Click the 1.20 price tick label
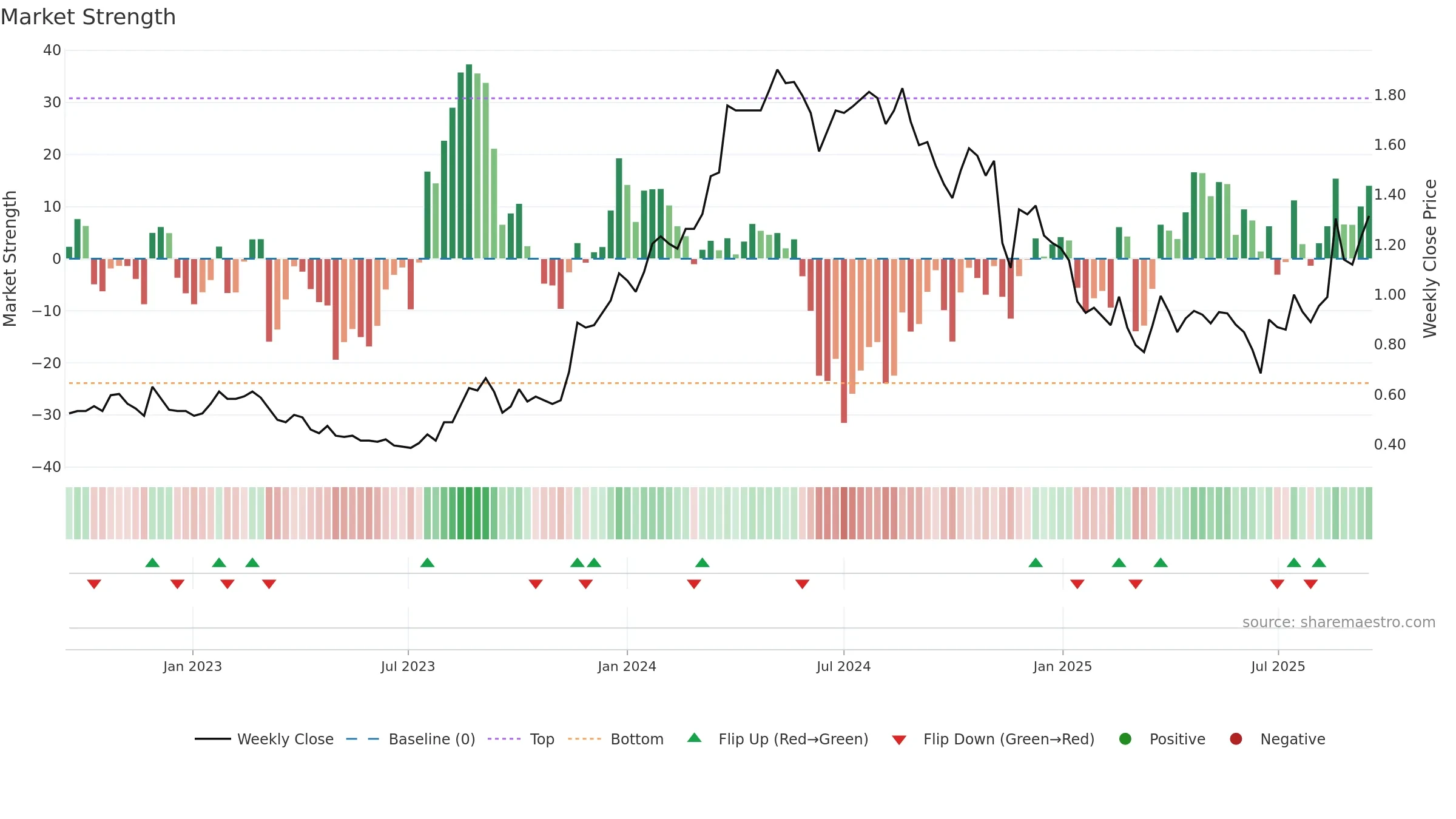Image resolution: width=1456 pixels, height=819 pixels. tap(1390, 245)
